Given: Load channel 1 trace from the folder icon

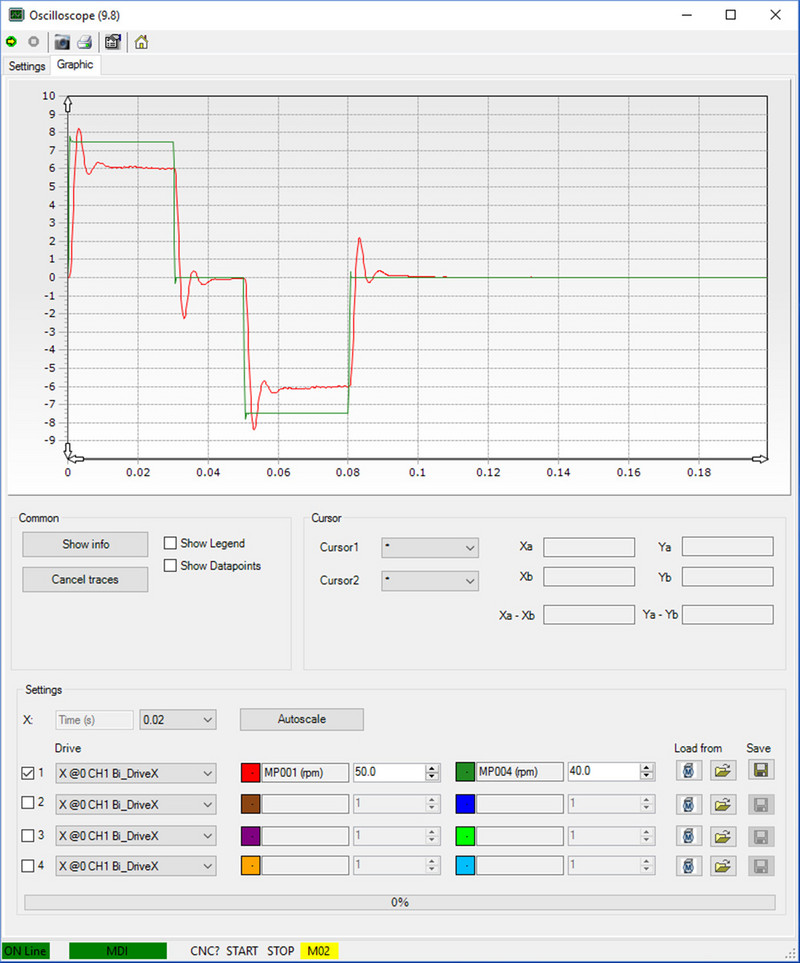Looking at the screenshot, I should click(x=723, y=772).
